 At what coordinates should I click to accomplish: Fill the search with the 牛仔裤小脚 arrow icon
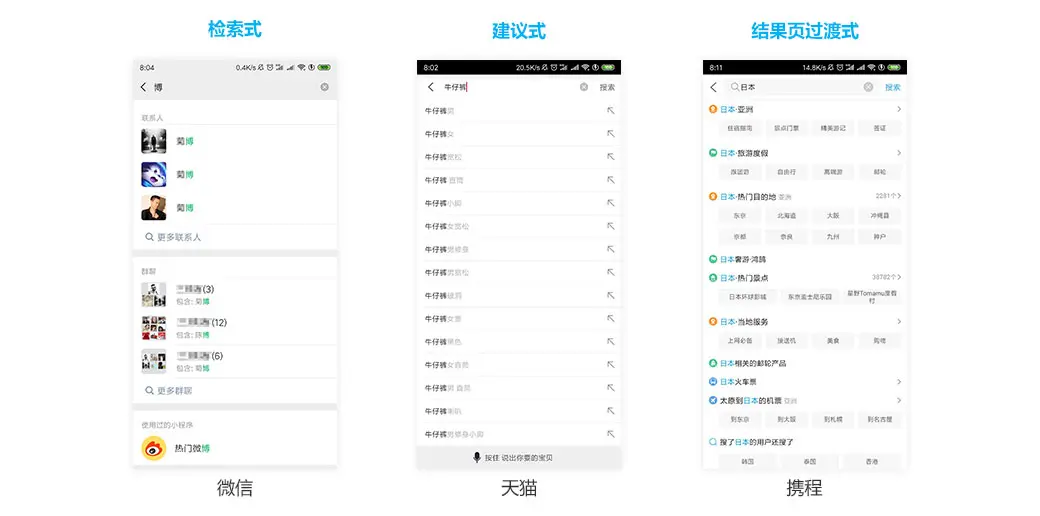click(x=611, y=203)
